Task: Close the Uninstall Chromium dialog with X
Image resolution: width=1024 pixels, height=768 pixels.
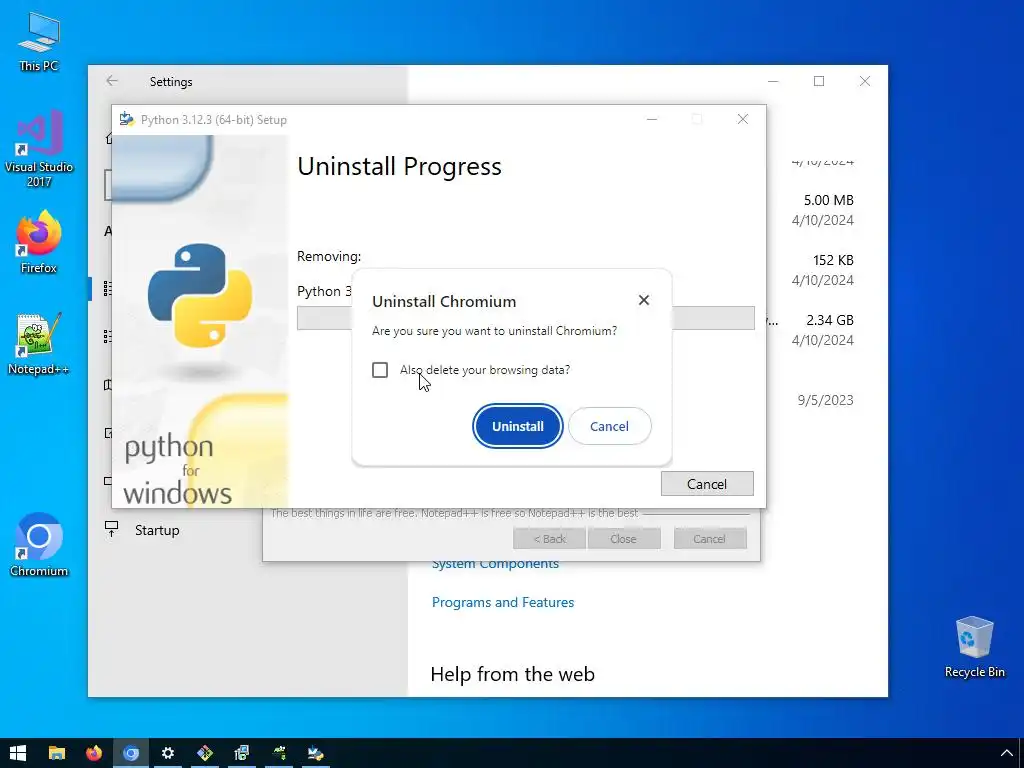Action: coord(644,300)
